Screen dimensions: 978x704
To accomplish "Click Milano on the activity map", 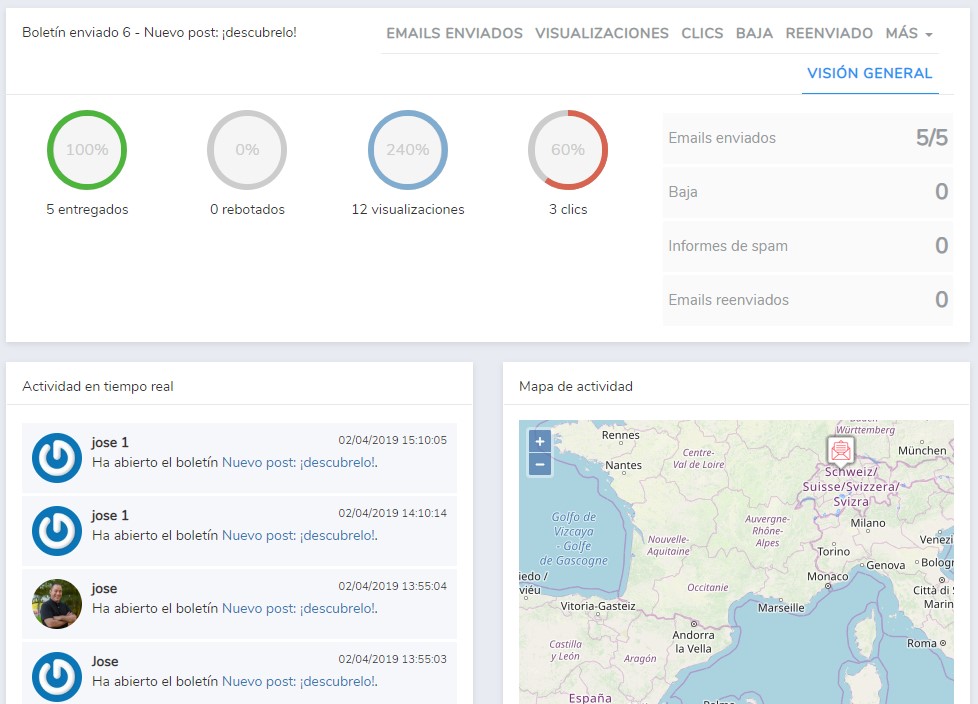I will point(868,523).
